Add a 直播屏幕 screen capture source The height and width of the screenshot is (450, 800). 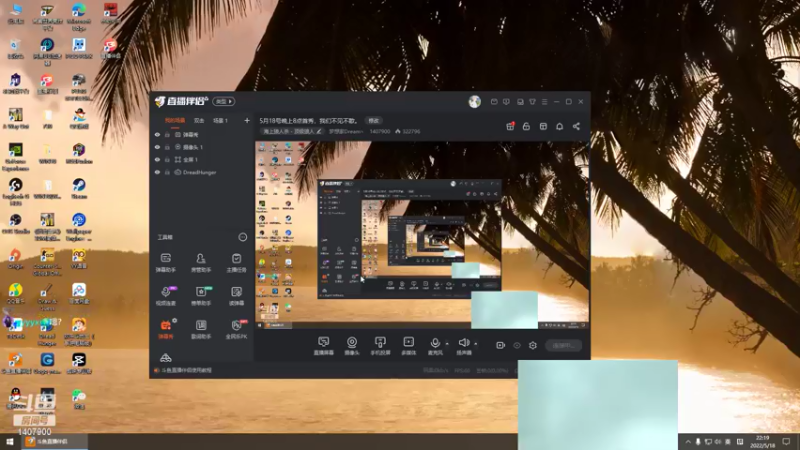[323, 345]
